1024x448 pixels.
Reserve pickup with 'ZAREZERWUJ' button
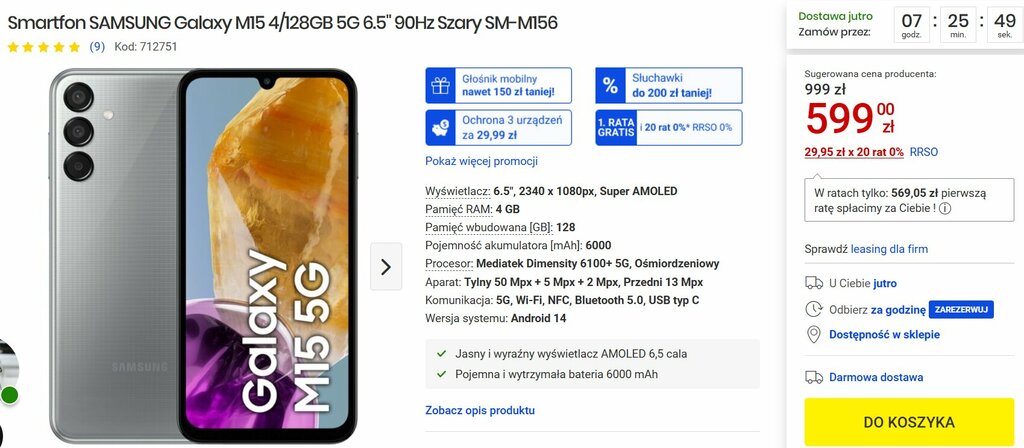pyautogui.click(x=961, y=309)
